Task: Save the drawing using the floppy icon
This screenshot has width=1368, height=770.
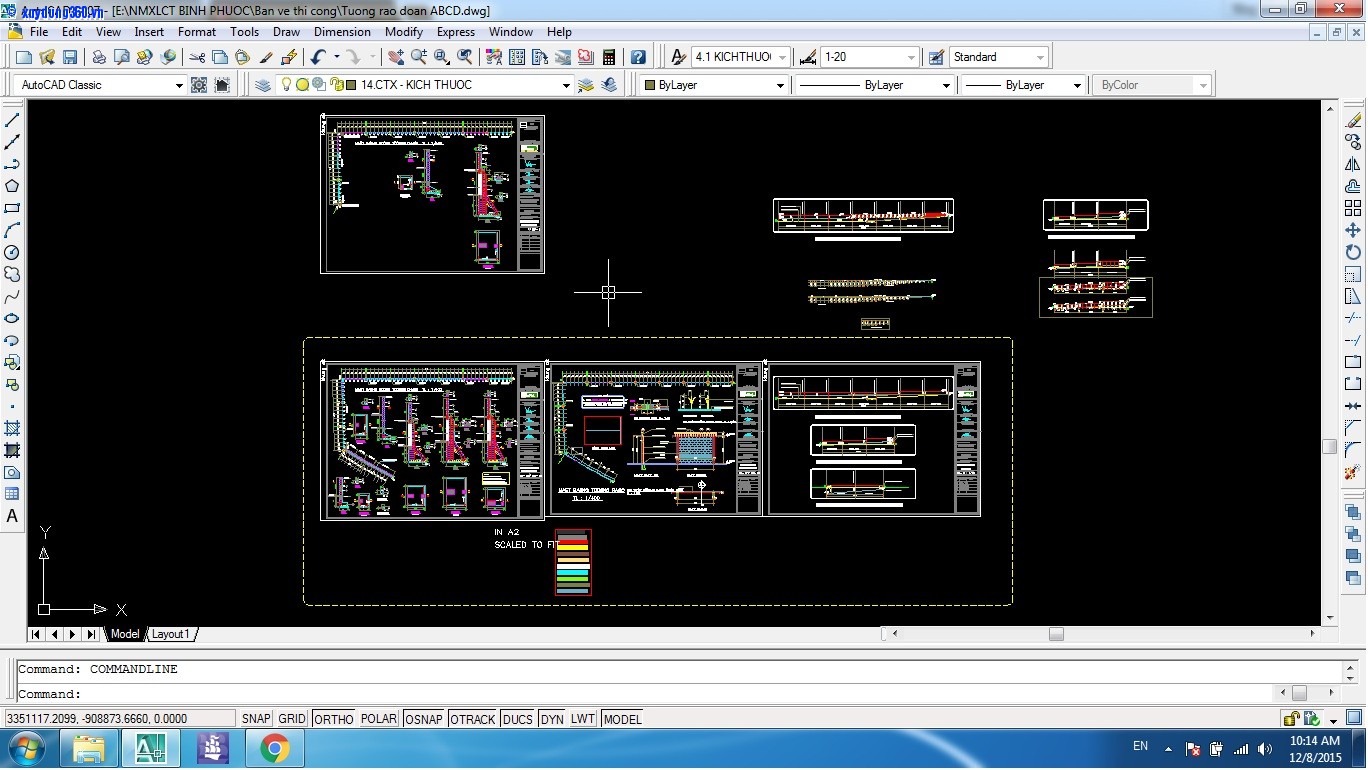Action: pyautogui.click(x=71, y=57)
